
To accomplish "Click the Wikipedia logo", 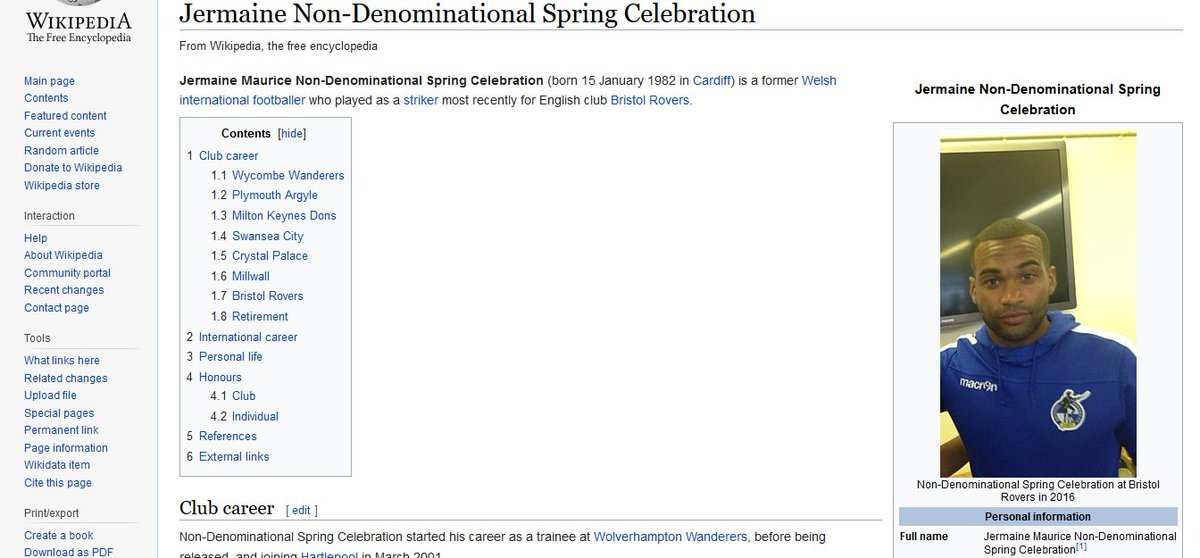I will [x=78, y=24].
